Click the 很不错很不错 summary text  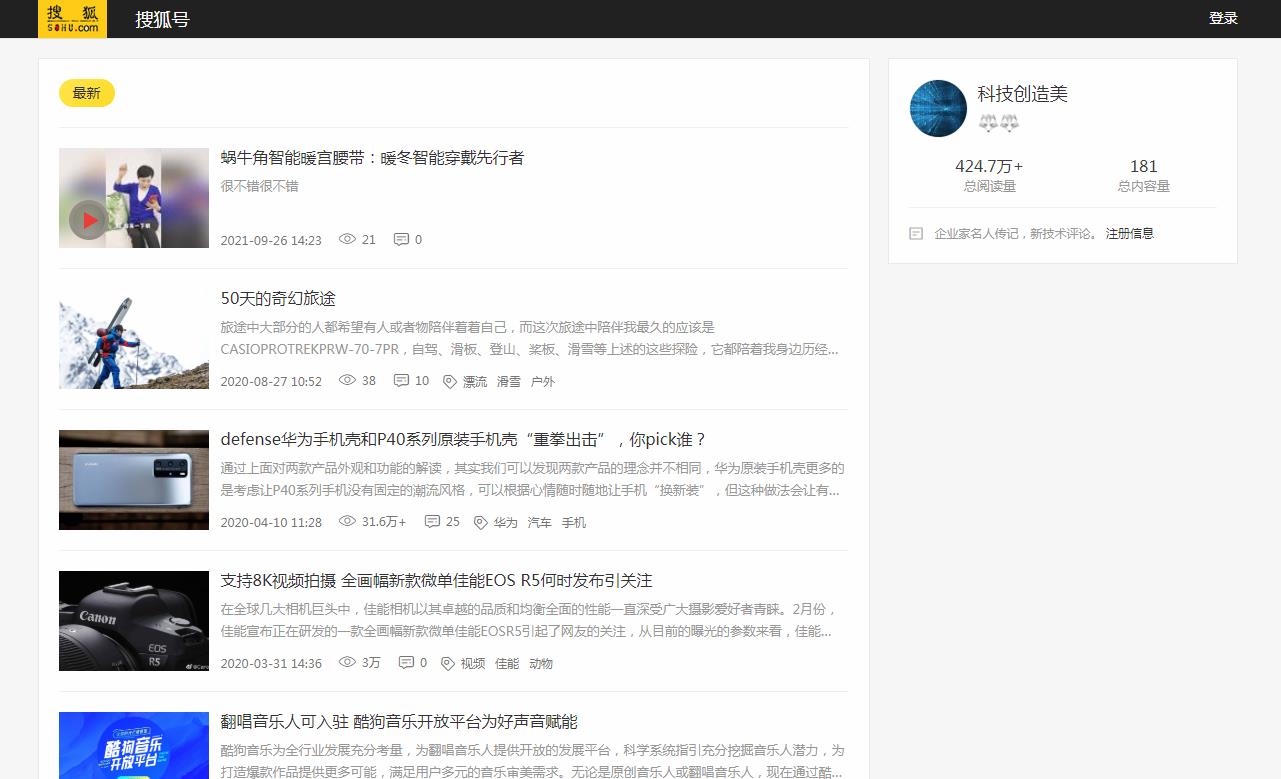click(260, 186)
